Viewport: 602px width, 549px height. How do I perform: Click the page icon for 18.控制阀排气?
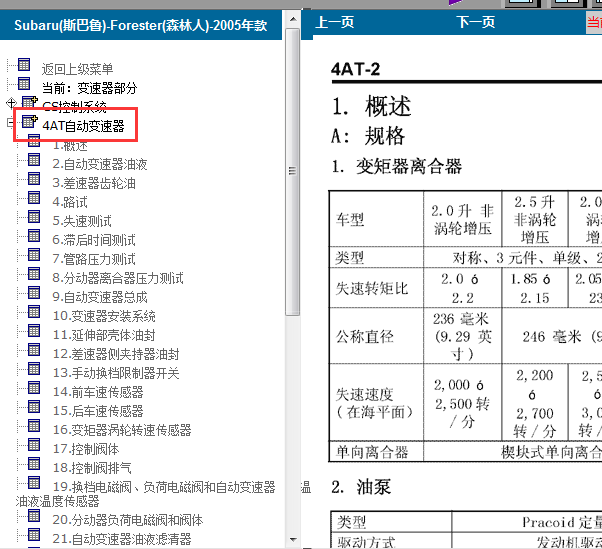(x=34, y=463)
